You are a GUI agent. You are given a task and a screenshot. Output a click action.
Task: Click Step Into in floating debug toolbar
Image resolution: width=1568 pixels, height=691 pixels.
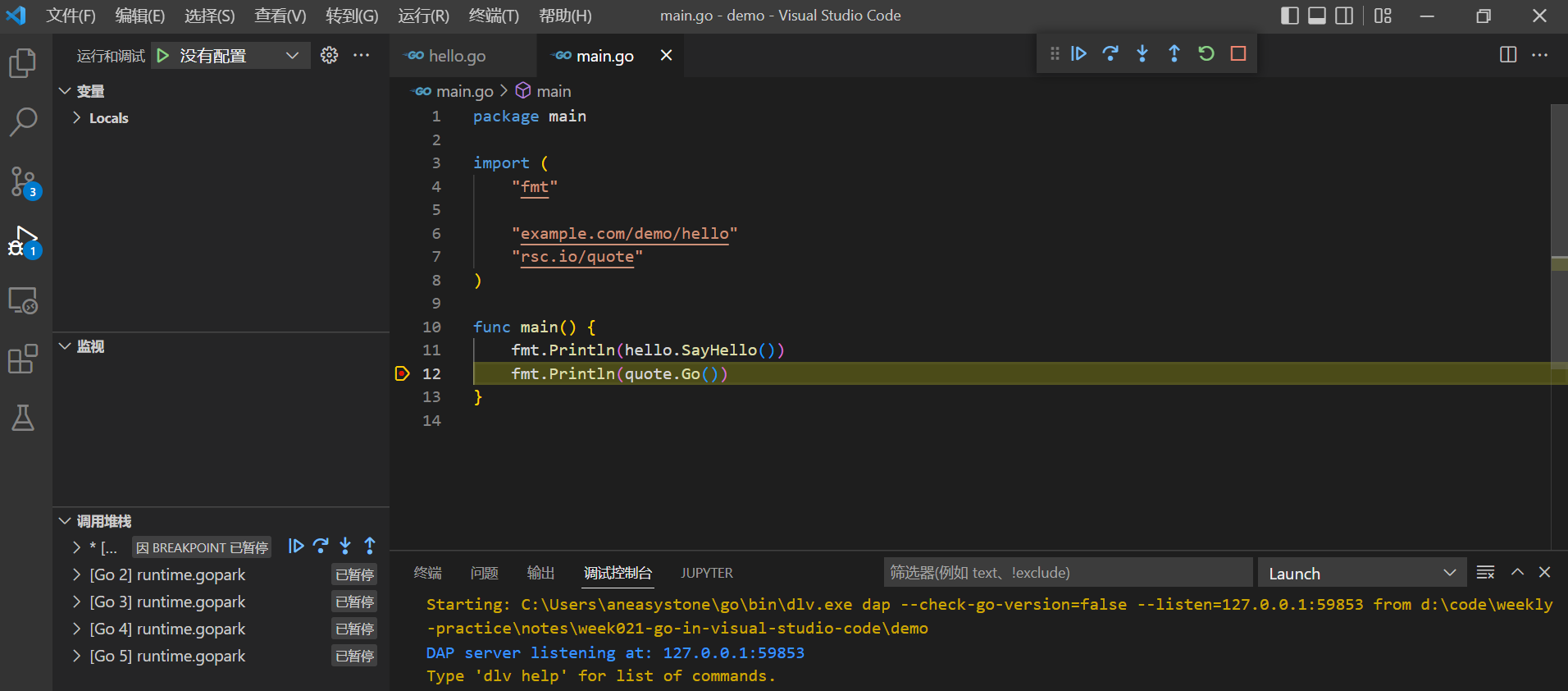point(1142,53)
